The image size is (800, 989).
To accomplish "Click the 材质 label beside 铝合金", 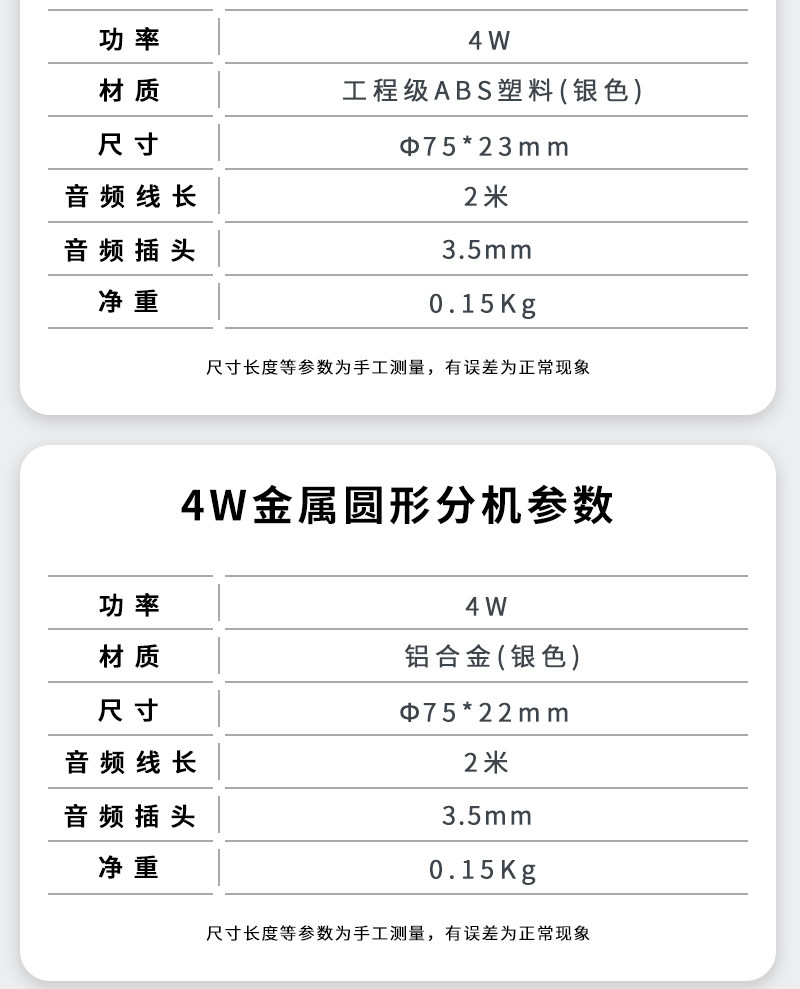I will 130,657.
